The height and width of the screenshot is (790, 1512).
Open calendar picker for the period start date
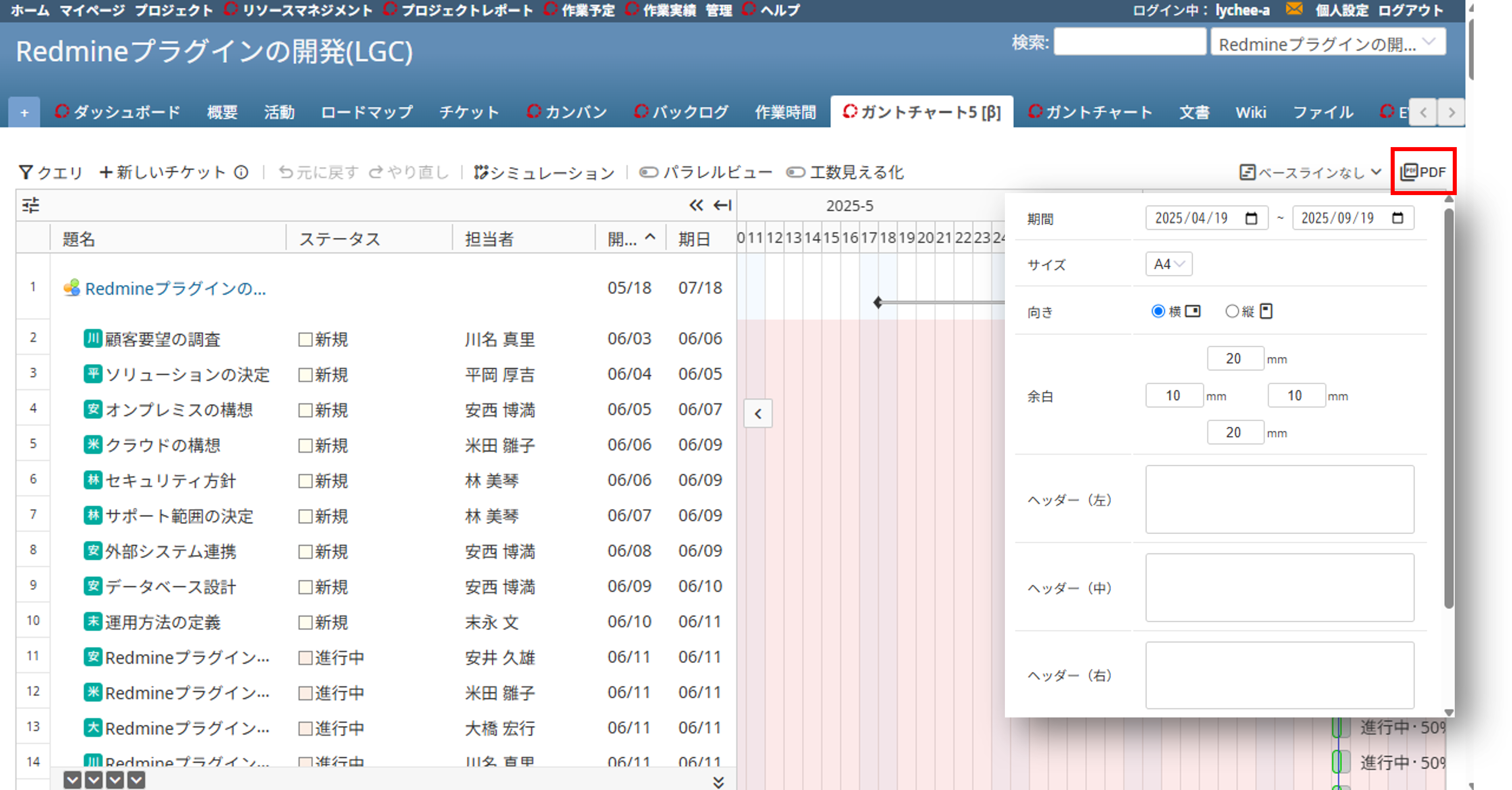(x=1251, y=218)
